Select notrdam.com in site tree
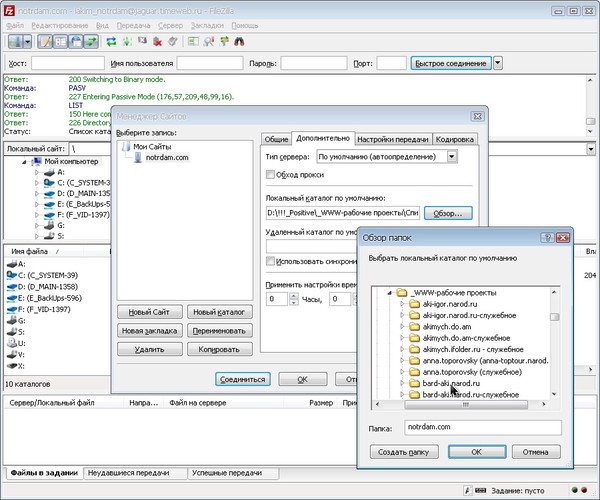This screenshot has height=500, width=600. pyautogui.click(x=167, y=158)
